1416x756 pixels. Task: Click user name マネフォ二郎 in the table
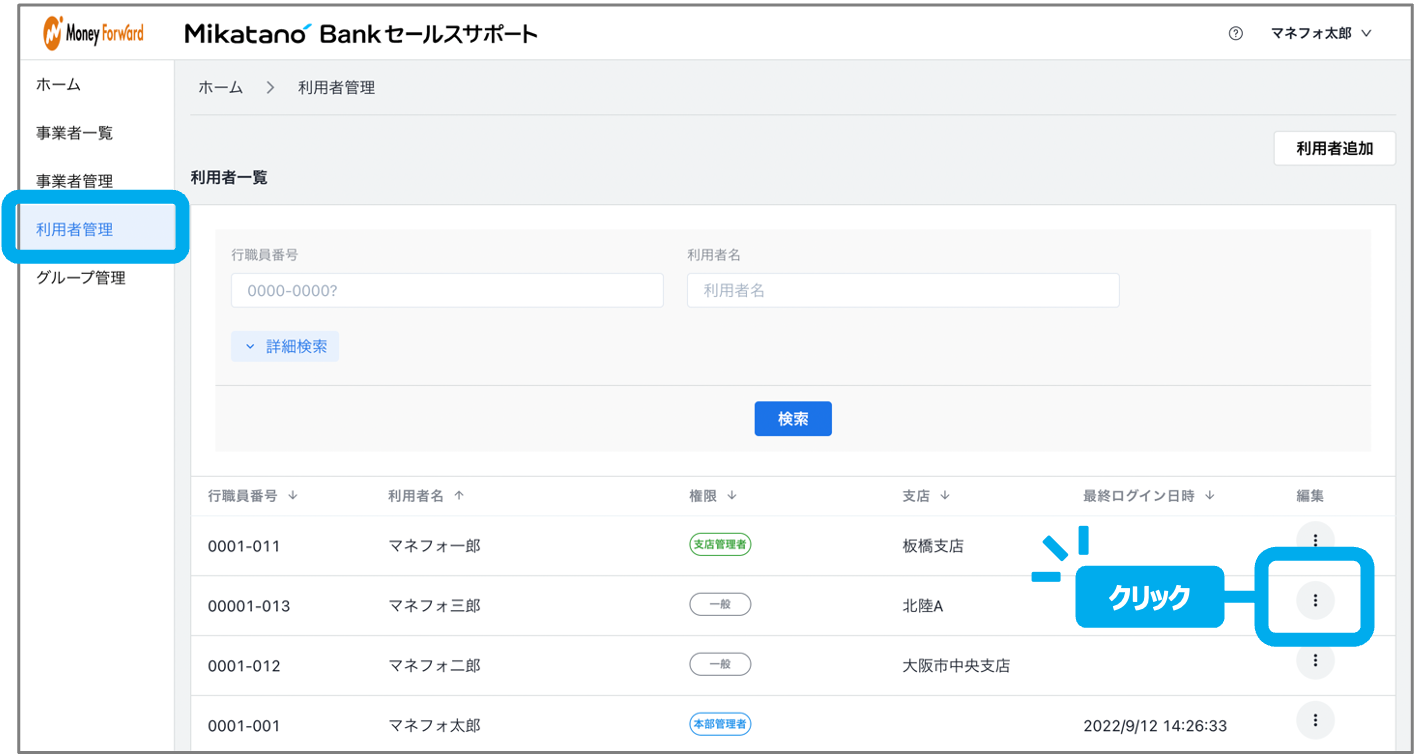click(x=434, y=666)
